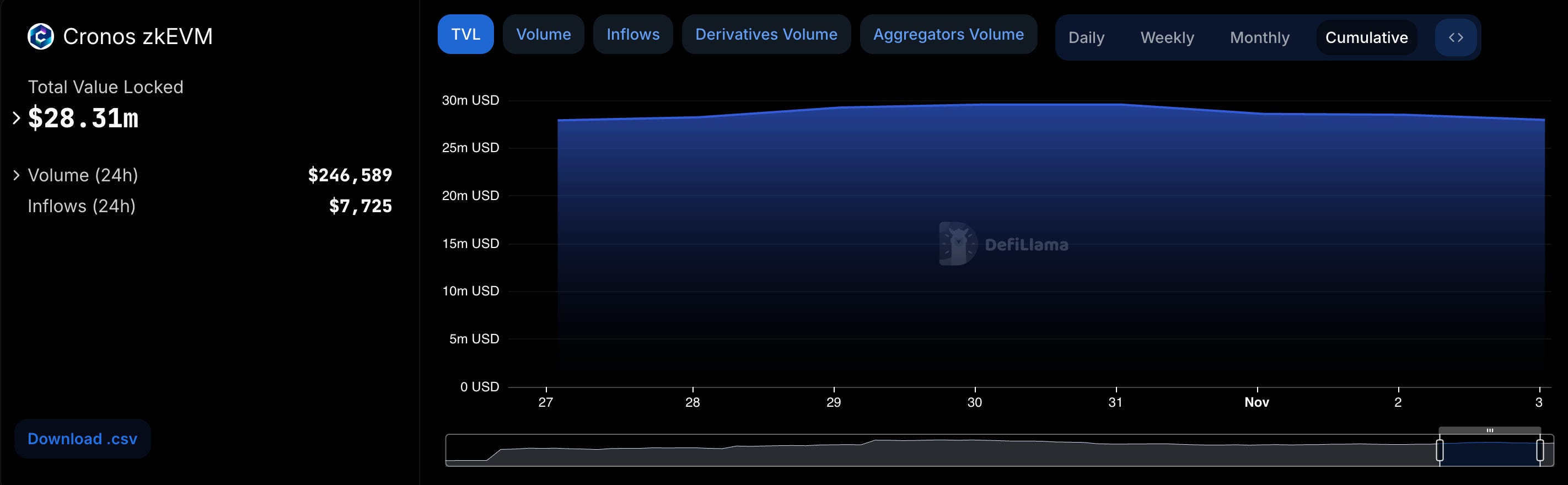Switch to the Weekly grouping
The width and height of the screenshot is (1568, 485).
click(x=1167, y=37)
